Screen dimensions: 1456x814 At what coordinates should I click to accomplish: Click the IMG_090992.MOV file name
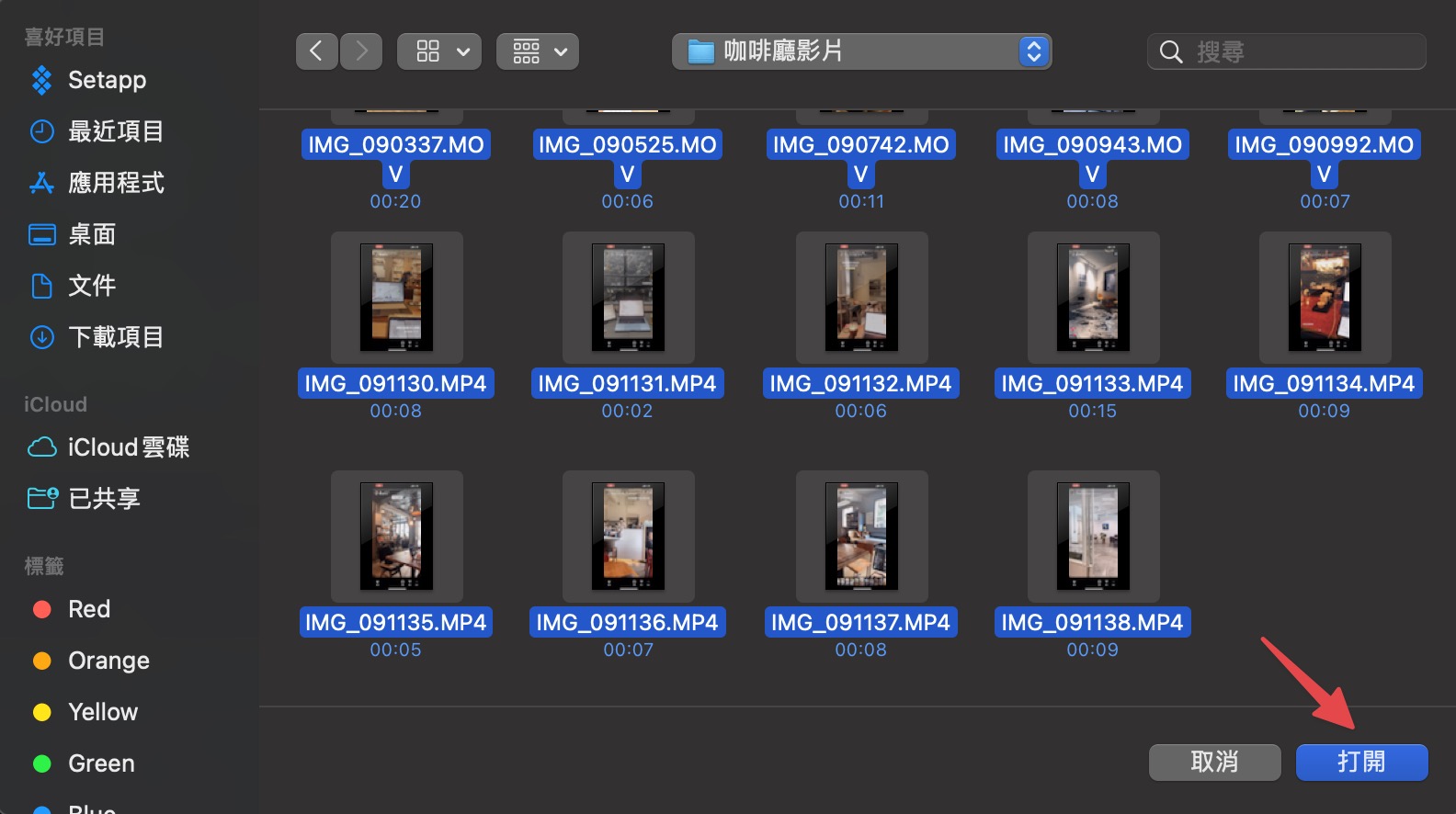pos(1325,159)
